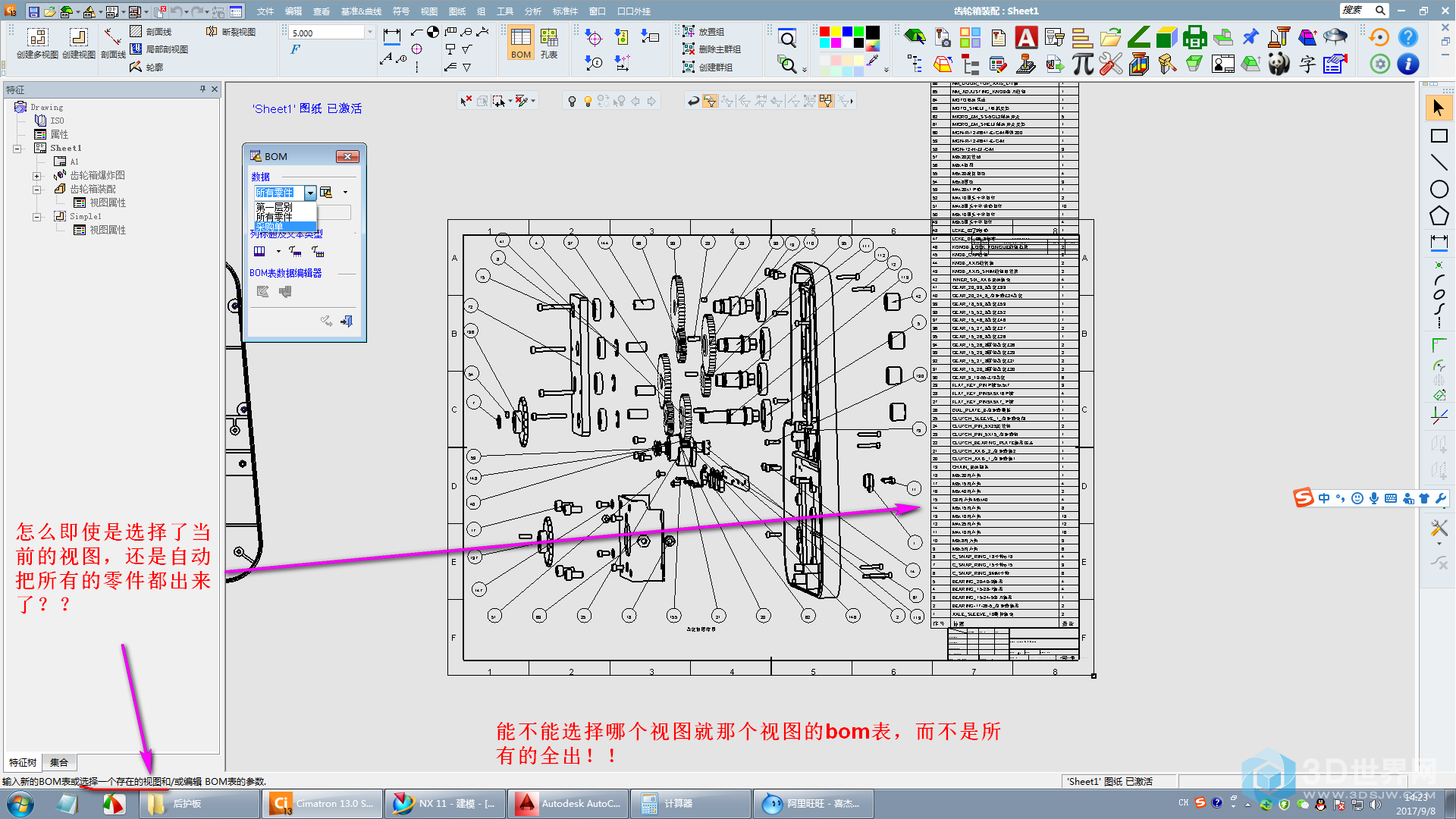This screenshot has height=819, width=1456.
Task: Open the 文件 (File) menu
Action: [265, 11]
